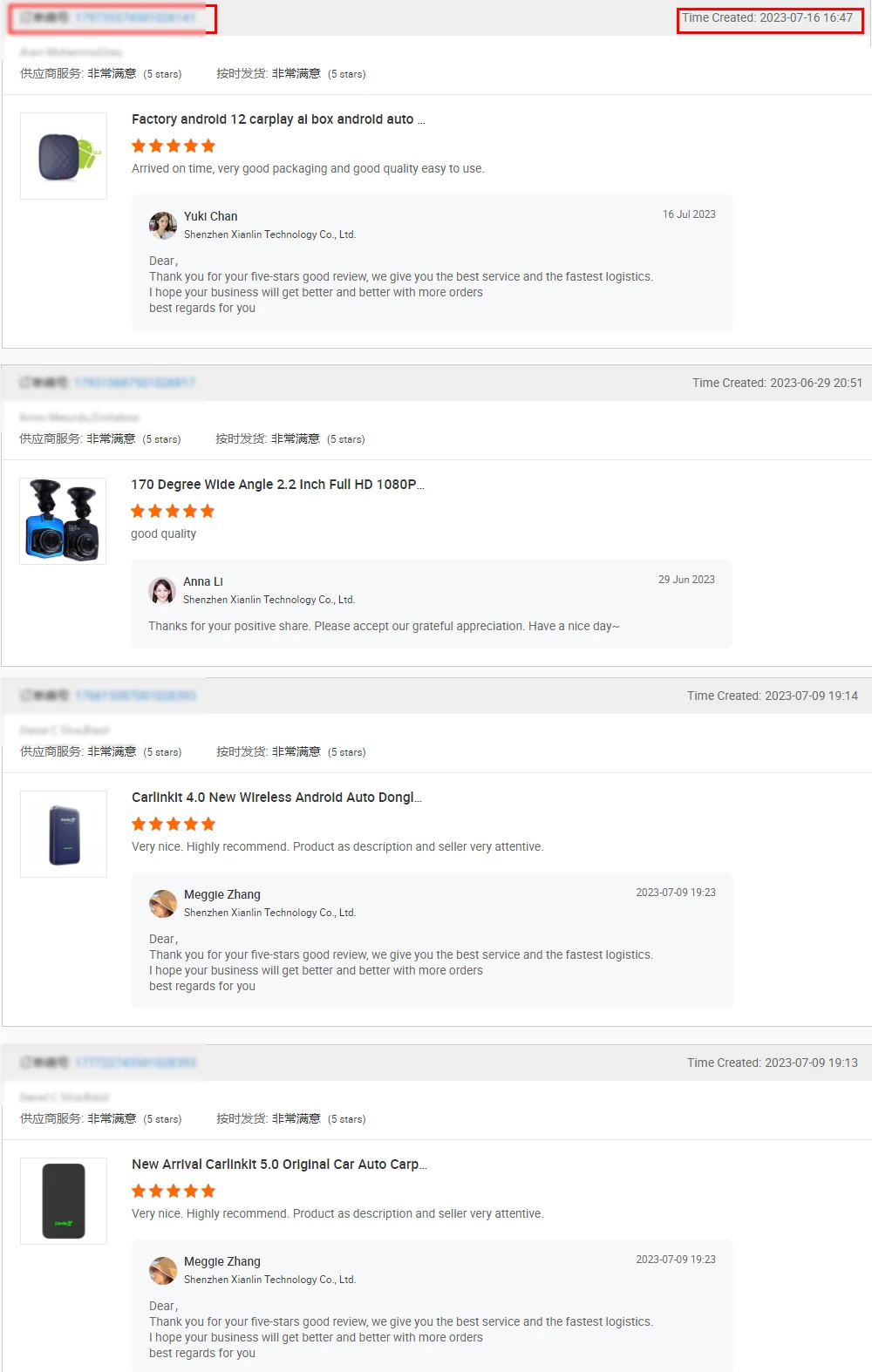Open 'Factory android 12 carplay ai box' product link

click(278, 119)
